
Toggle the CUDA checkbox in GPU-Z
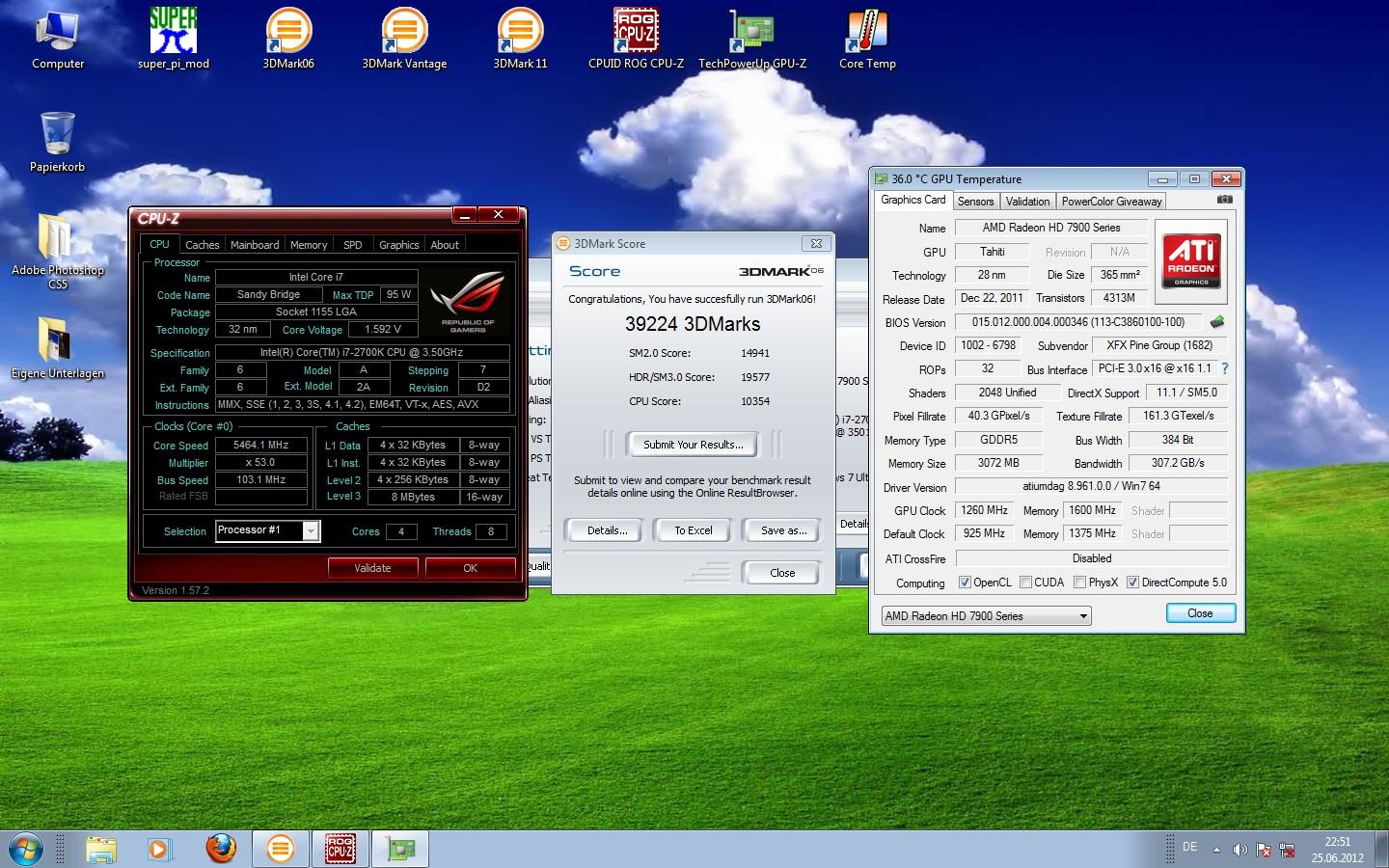[x=1026, y=583]
